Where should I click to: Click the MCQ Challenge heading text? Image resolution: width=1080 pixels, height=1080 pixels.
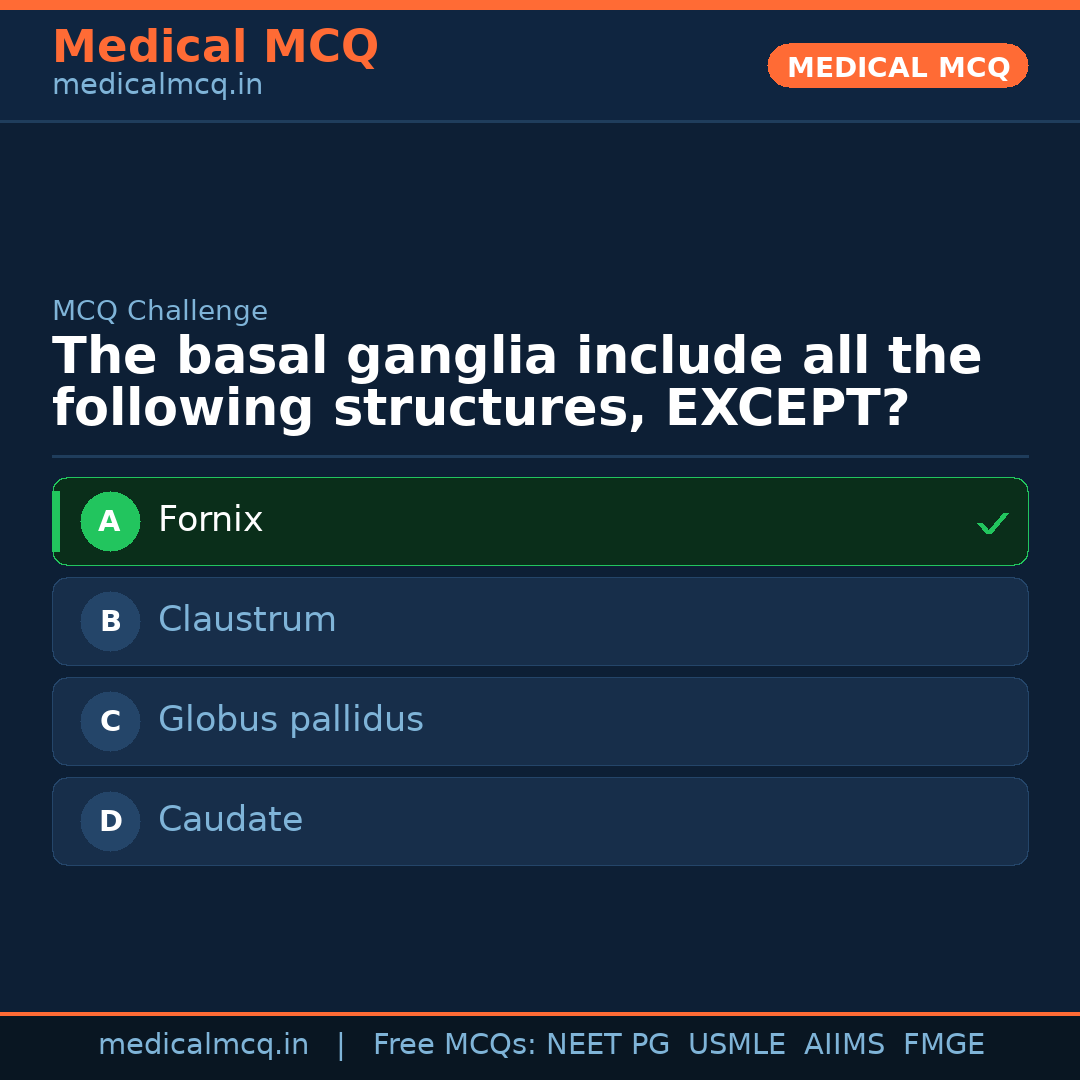159,310
